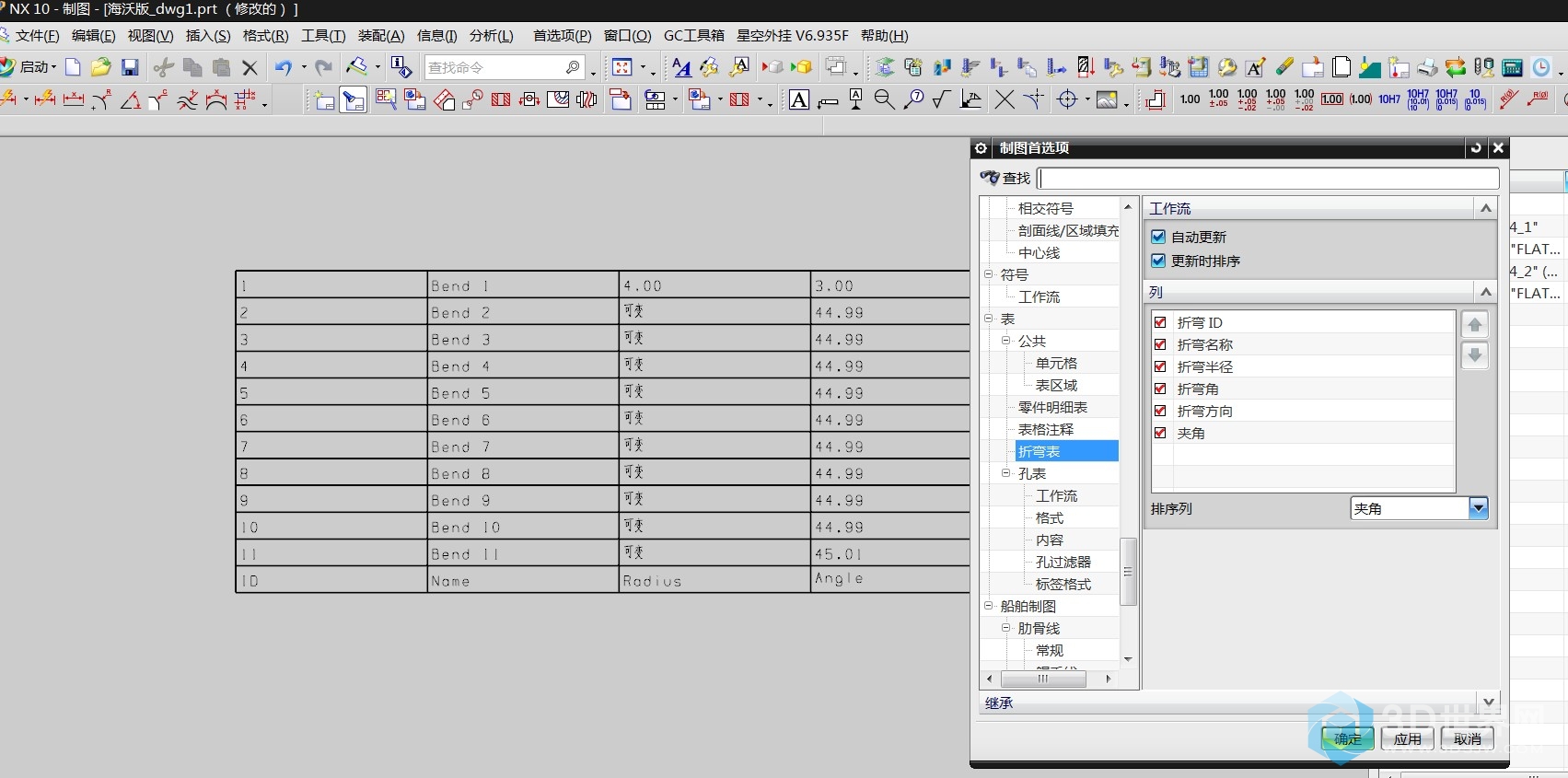Select 零件明细表 in the preferences tree

coord(1052,407)
